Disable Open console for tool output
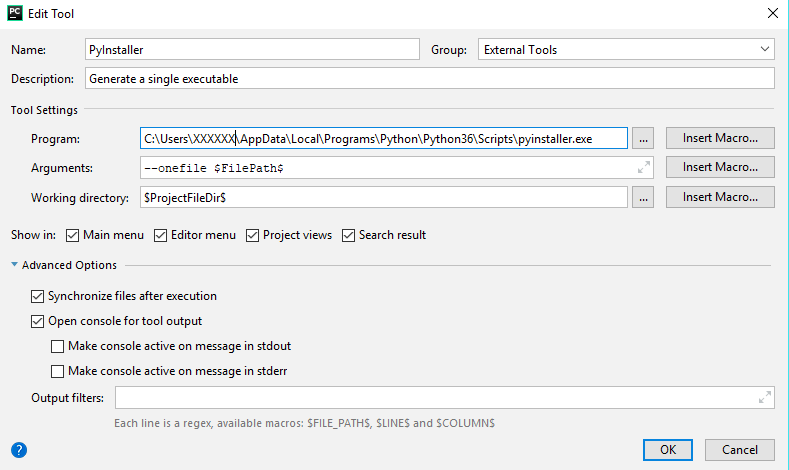Viewport: 789px width, 470px height. click(38, 321)
